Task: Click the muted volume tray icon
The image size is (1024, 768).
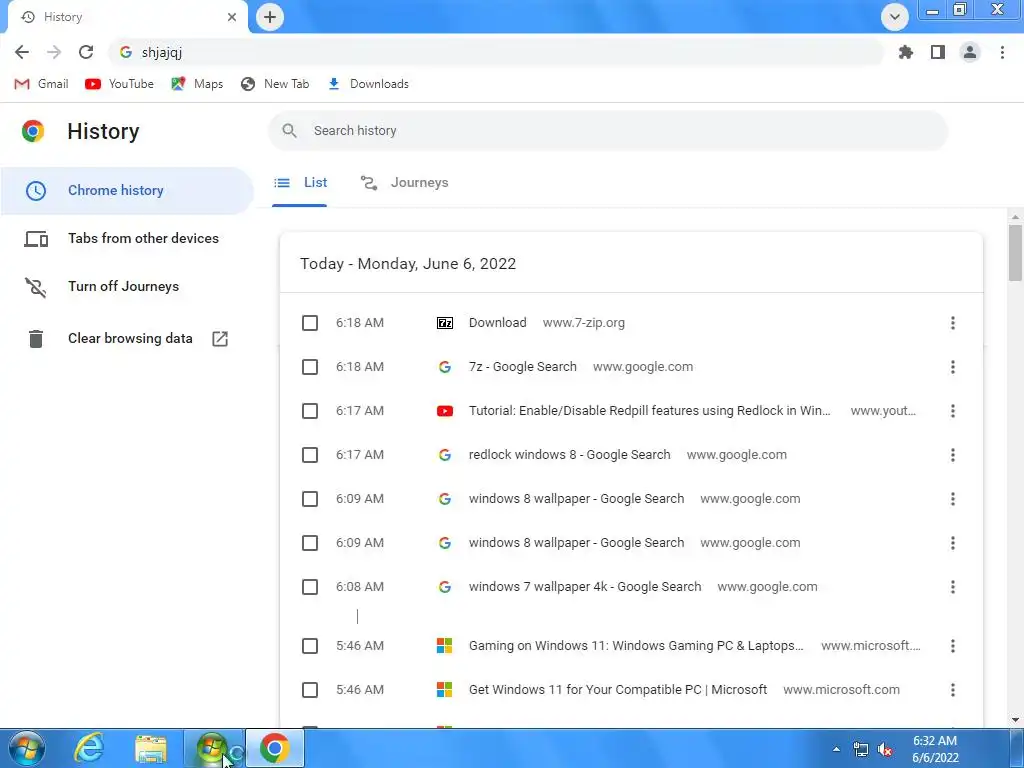Action: 886,749
